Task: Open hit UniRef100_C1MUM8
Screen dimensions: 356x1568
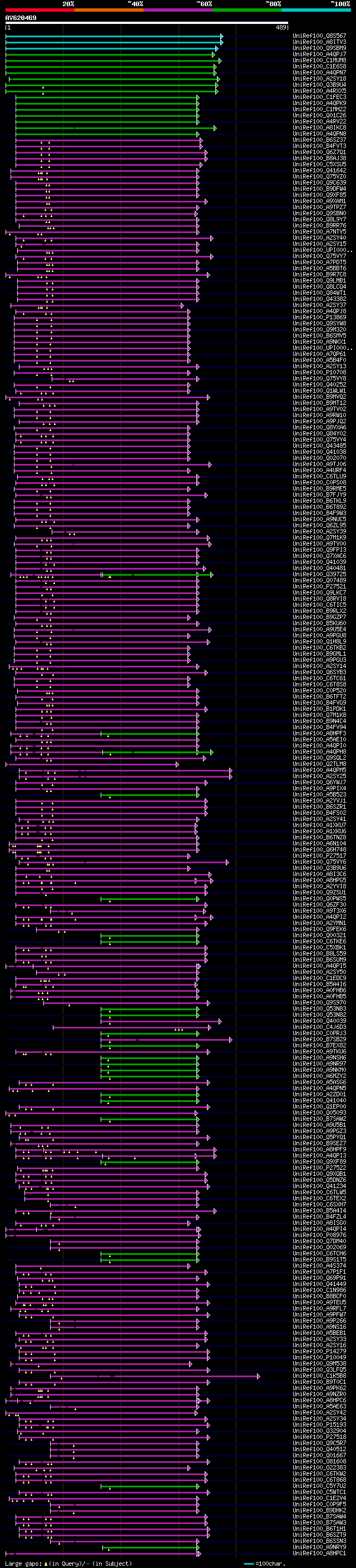Action: tap(319, 60)
